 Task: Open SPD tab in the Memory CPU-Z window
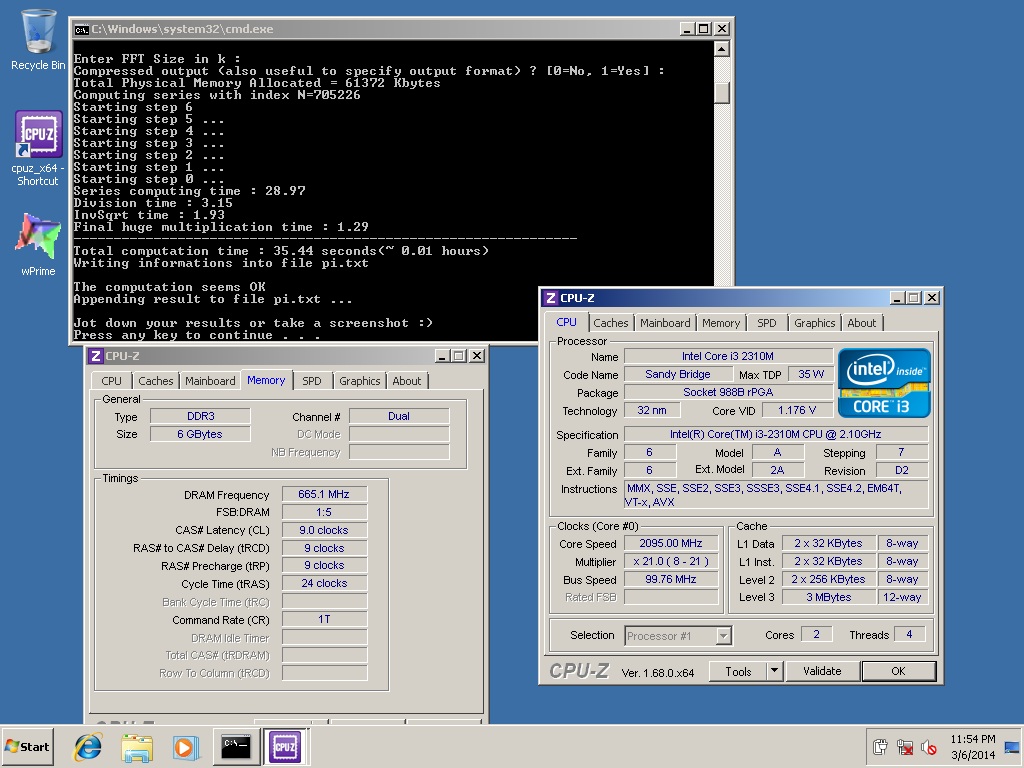[x=312, y=381]
